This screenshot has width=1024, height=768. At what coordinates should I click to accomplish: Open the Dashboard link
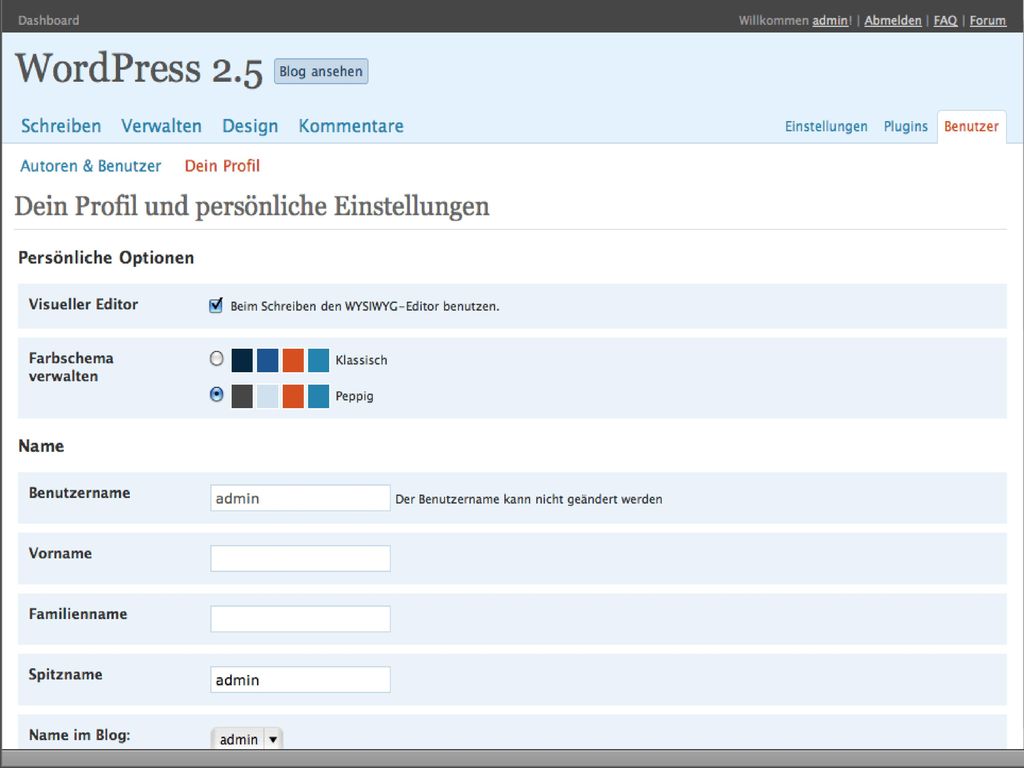click(x=48, y=20)
